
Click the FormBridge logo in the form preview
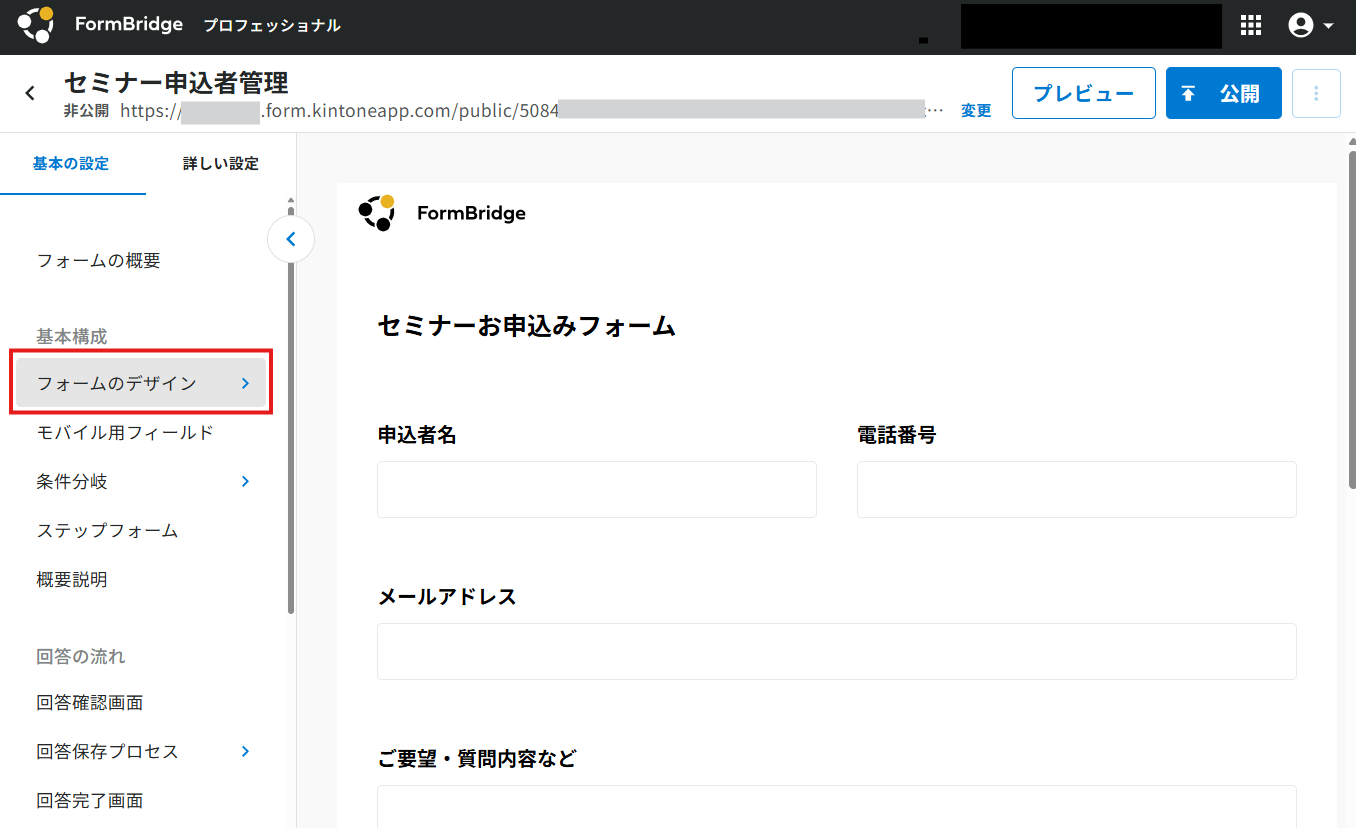(442, 212)
